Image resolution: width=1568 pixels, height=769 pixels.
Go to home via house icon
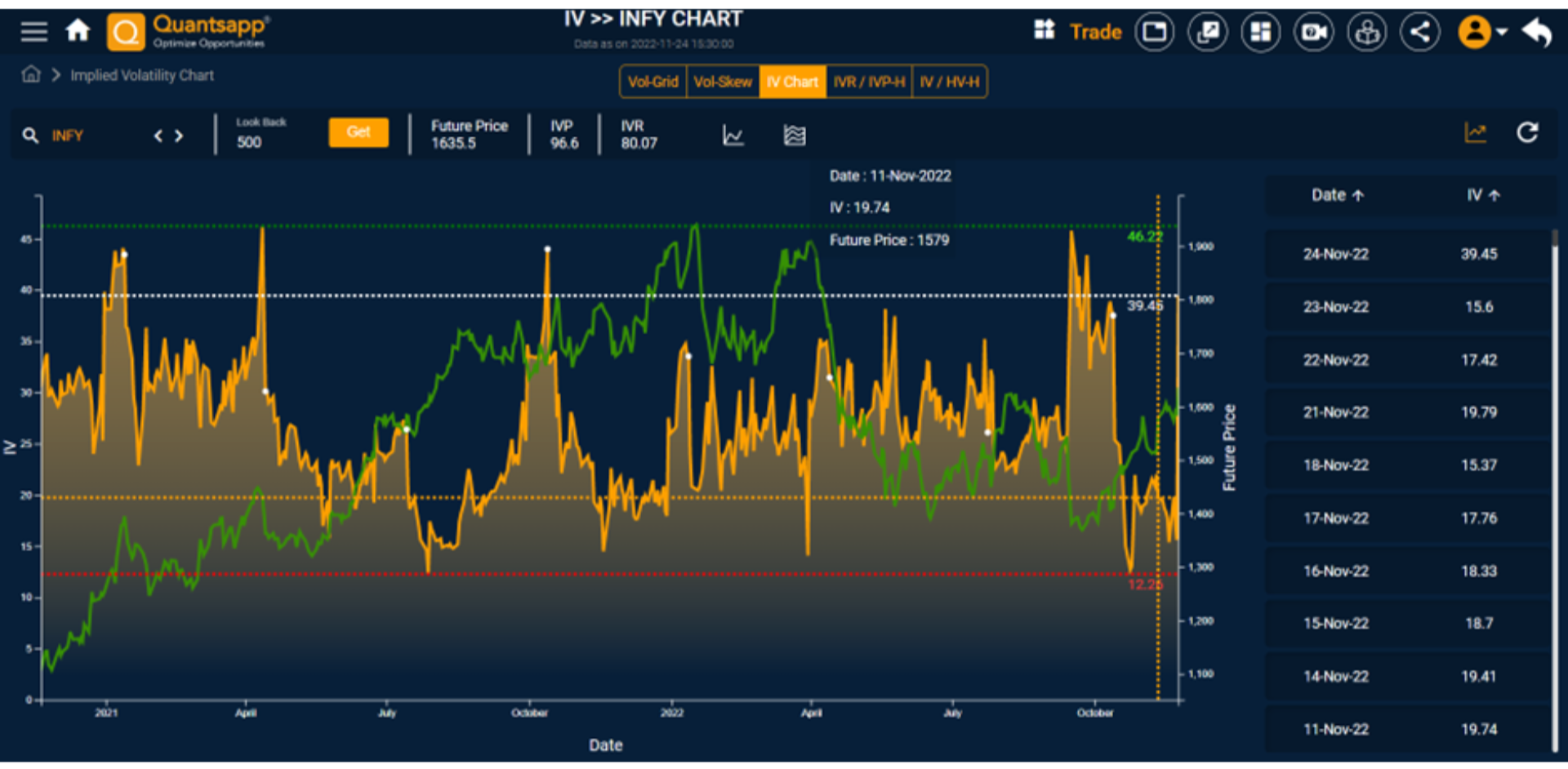(x=78, y=31)
